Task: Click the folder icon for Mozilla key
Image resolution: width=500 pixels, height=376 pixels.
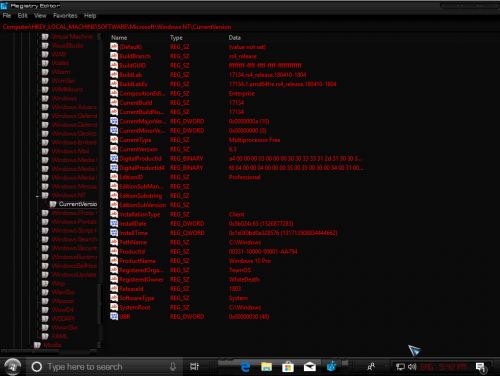Action: 37,345
